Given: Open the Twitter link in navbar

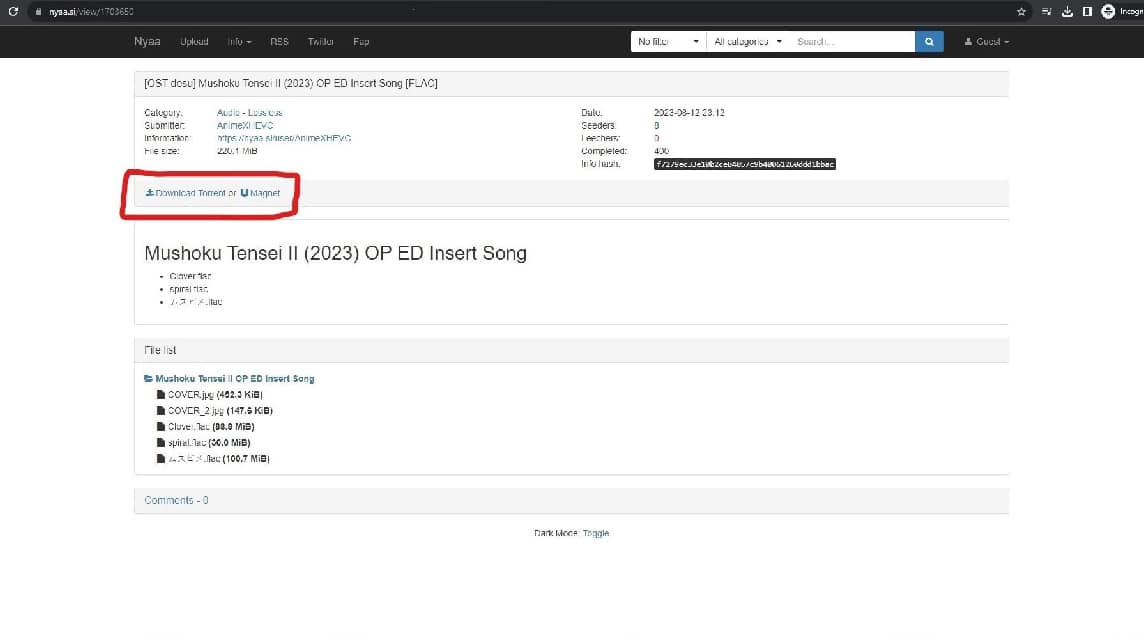Looking at the screenshot, I should point(320,42).
